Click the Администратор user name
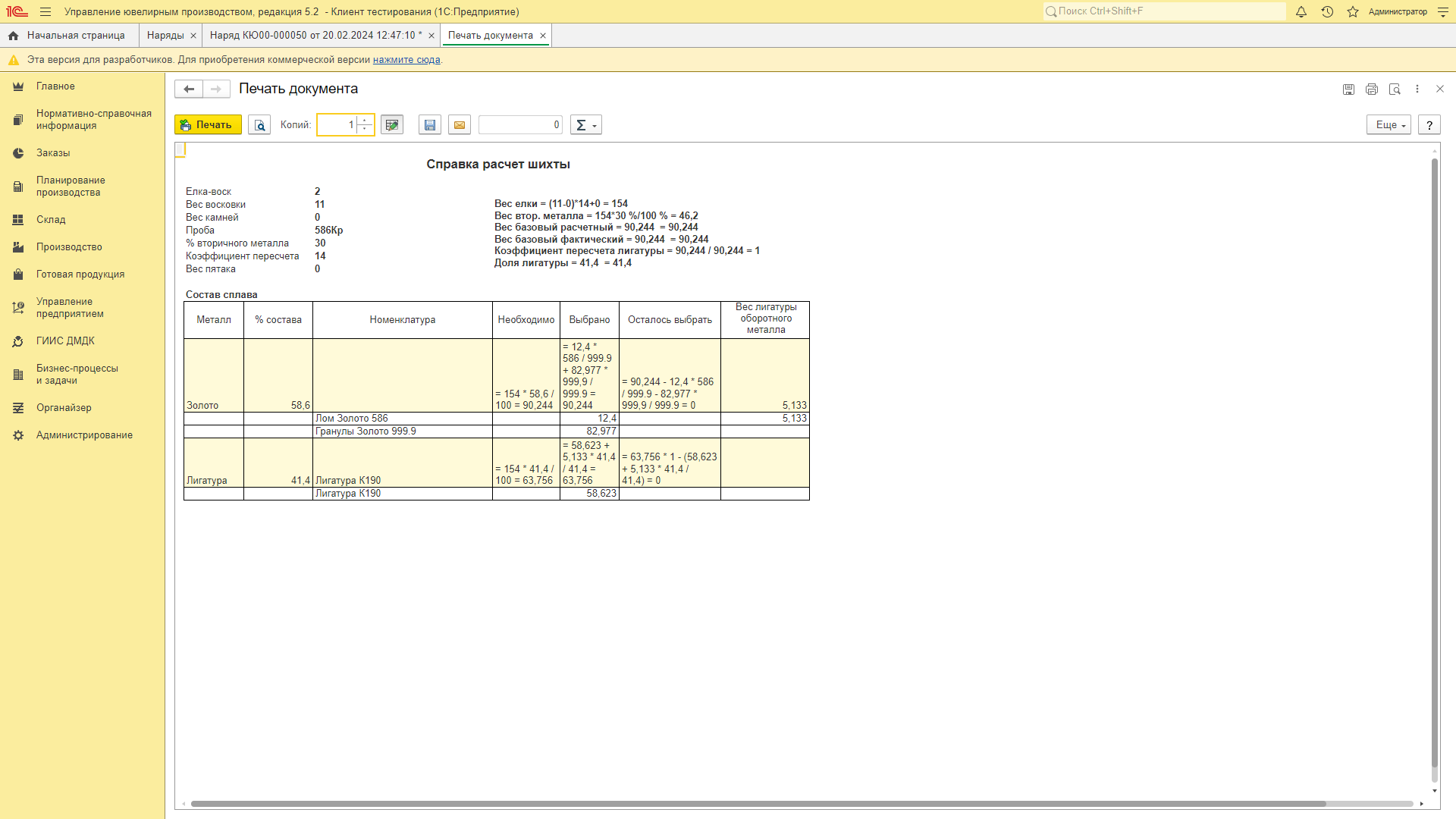The image size is (1456, 819). pyautogui.click(x=1398, y=11)
